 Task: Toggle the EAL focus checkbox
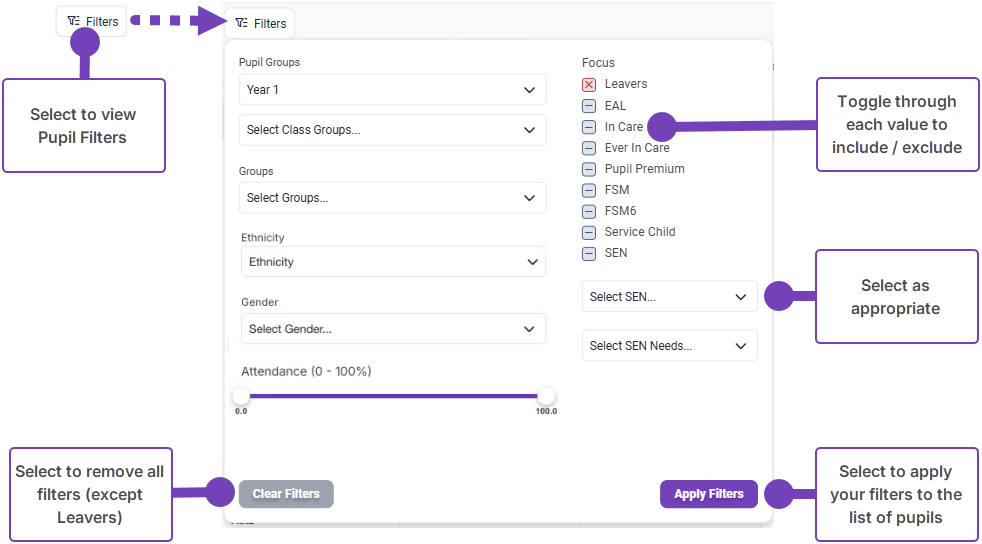click(x=589, y=106)
